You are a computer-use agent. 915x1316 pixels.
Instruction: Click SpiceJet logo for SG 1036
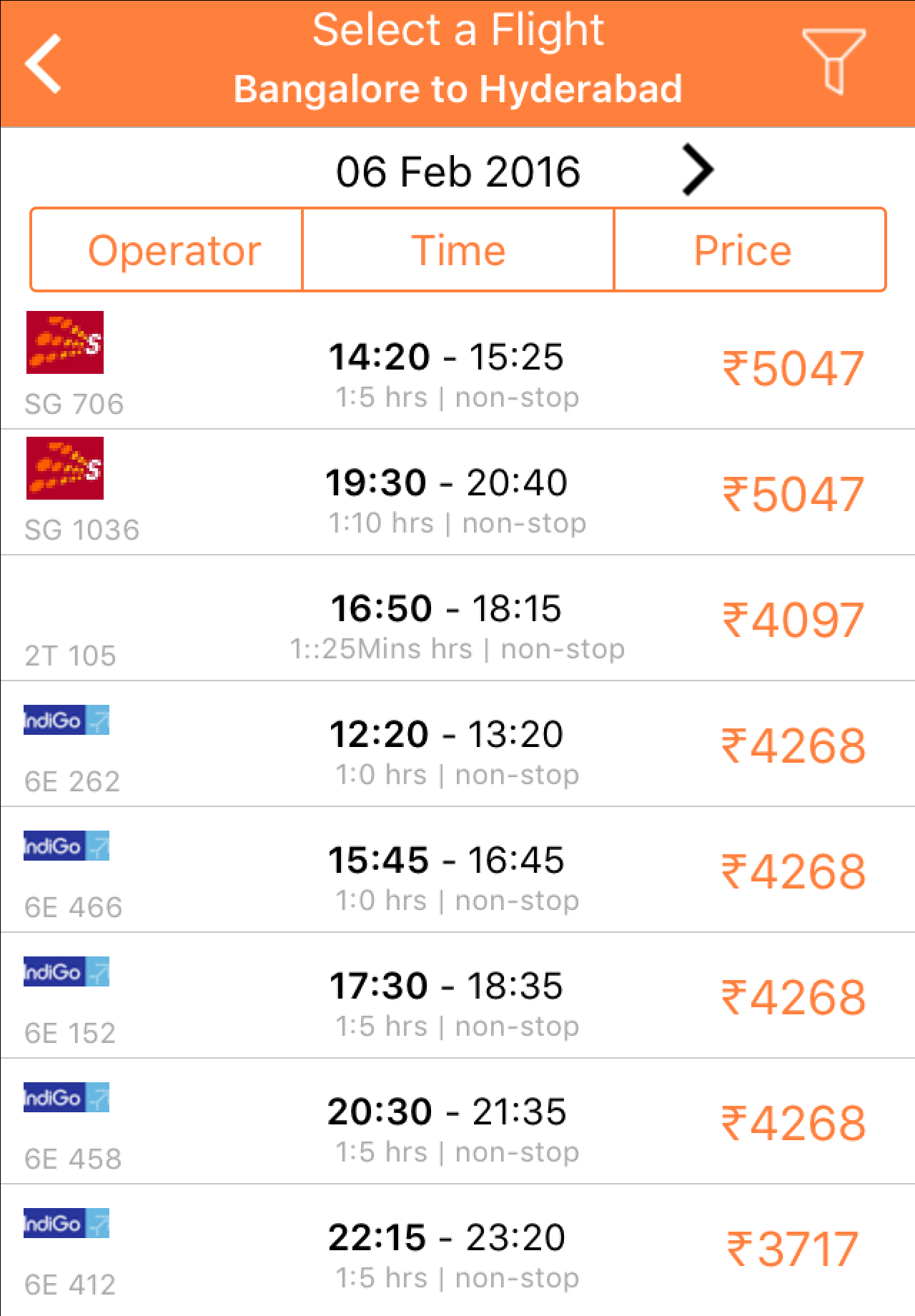tap(65, 468)
